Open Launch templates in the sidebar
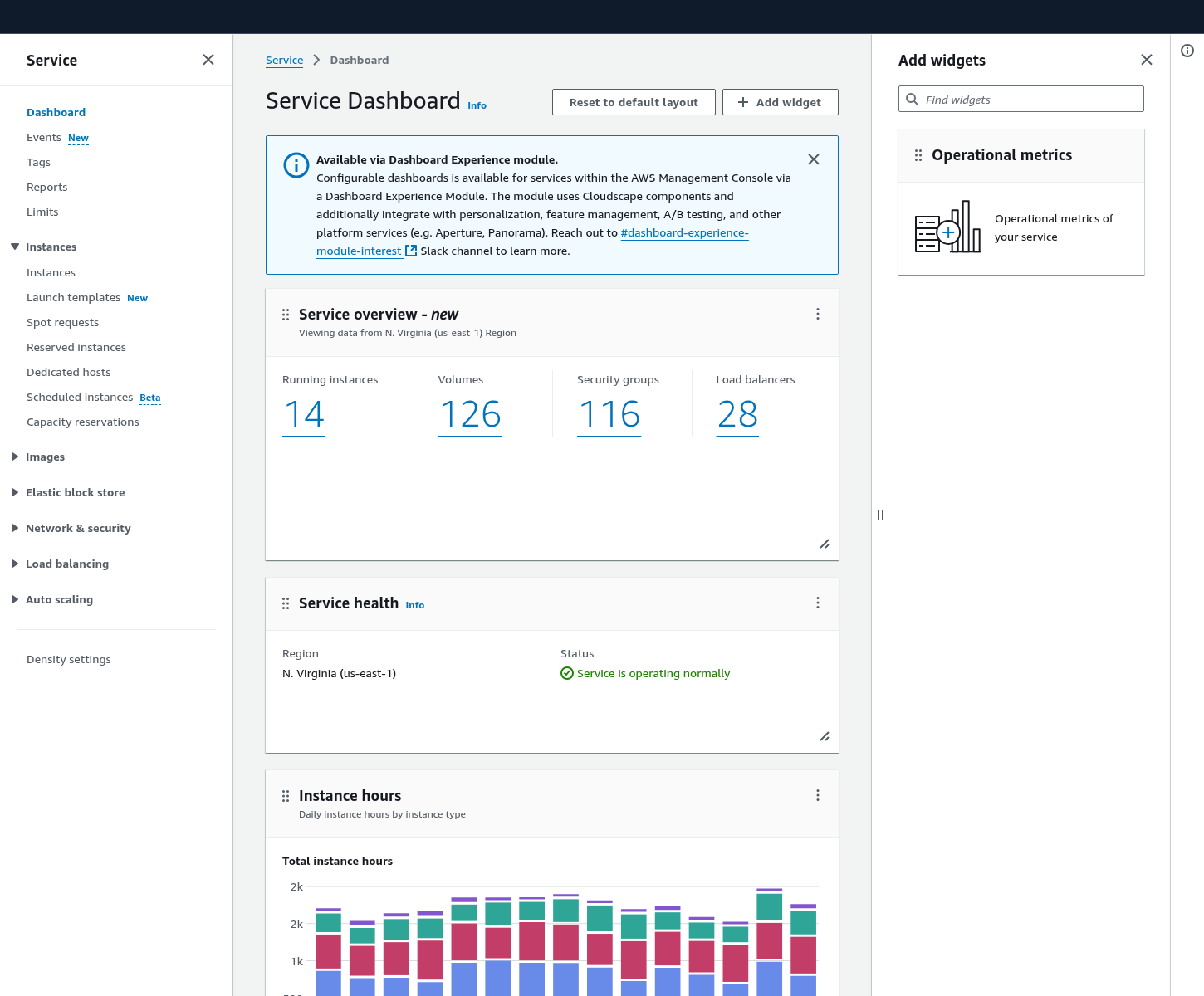Screen dimensions: 1204x996 (73, 297)
